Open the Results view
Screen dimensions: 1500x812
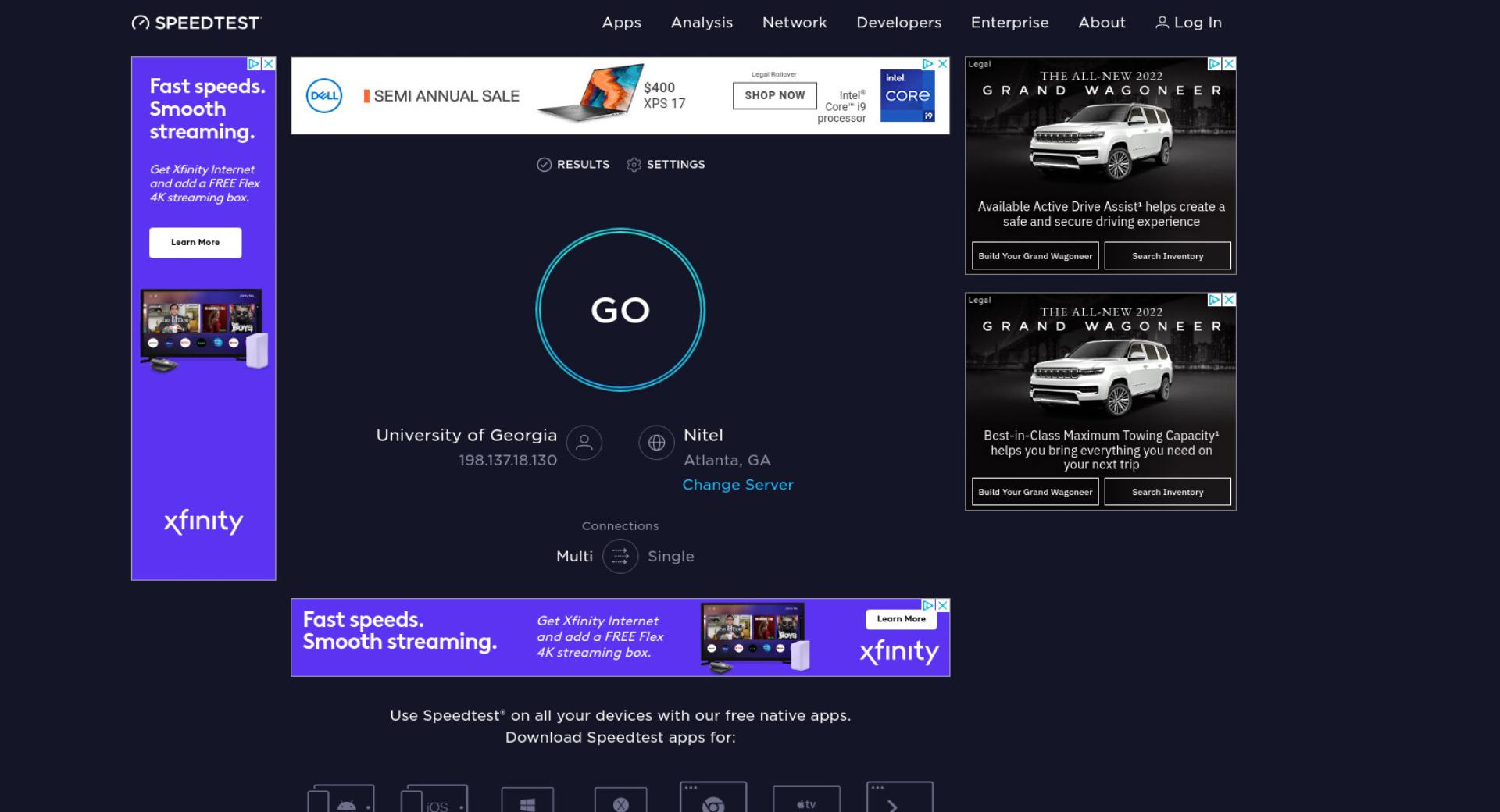point(573,164)
